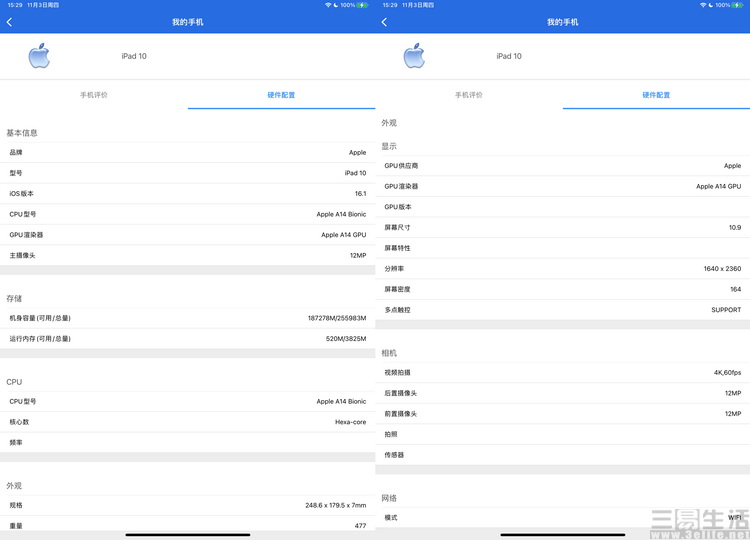Tap back arrow in left screenshot header
Viewport: 750px width, 540px height.
pyautogui.click(x=10, y=22)
